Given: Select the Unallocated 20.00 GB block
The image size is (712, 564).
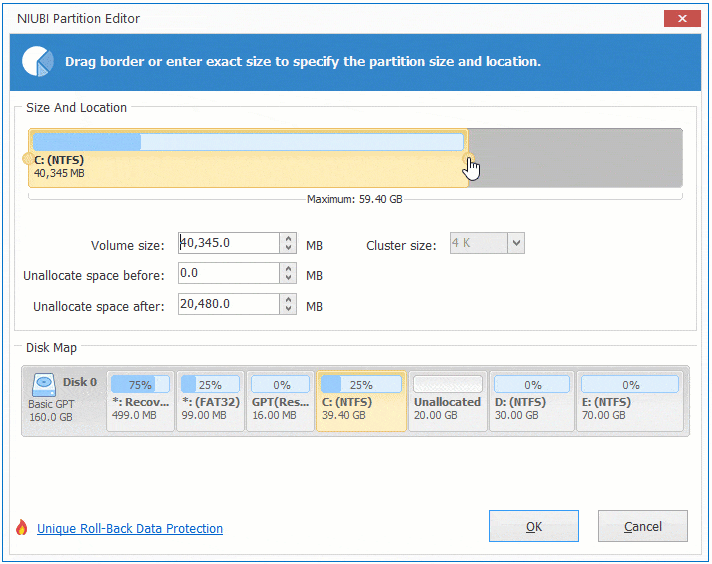Looking at the screenshot, I should pyautogui.click(x=448, y=401).
